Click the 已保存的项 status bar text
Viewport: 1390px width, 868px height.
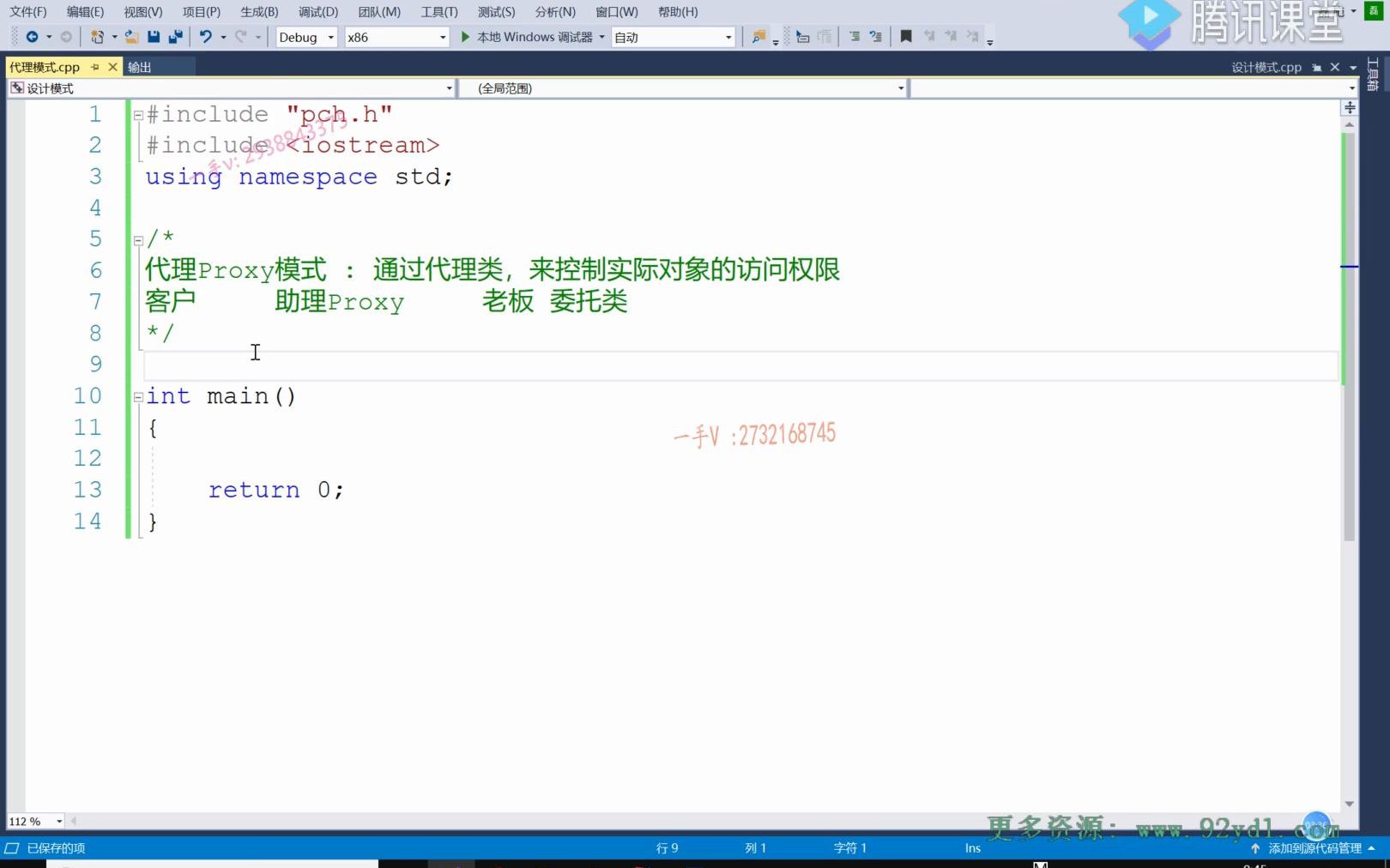click(56, 848)
